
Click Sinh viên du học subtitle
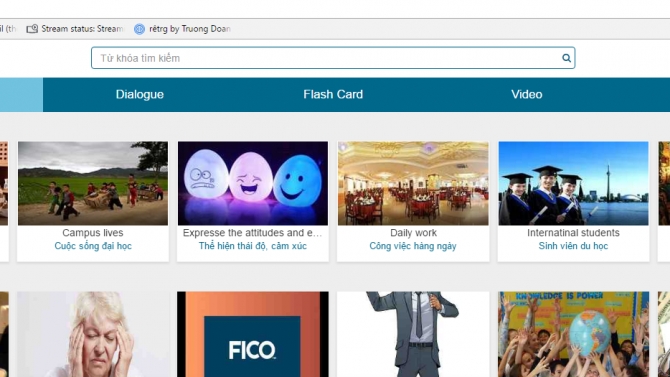pyautogui.click(x=573, y=246)
